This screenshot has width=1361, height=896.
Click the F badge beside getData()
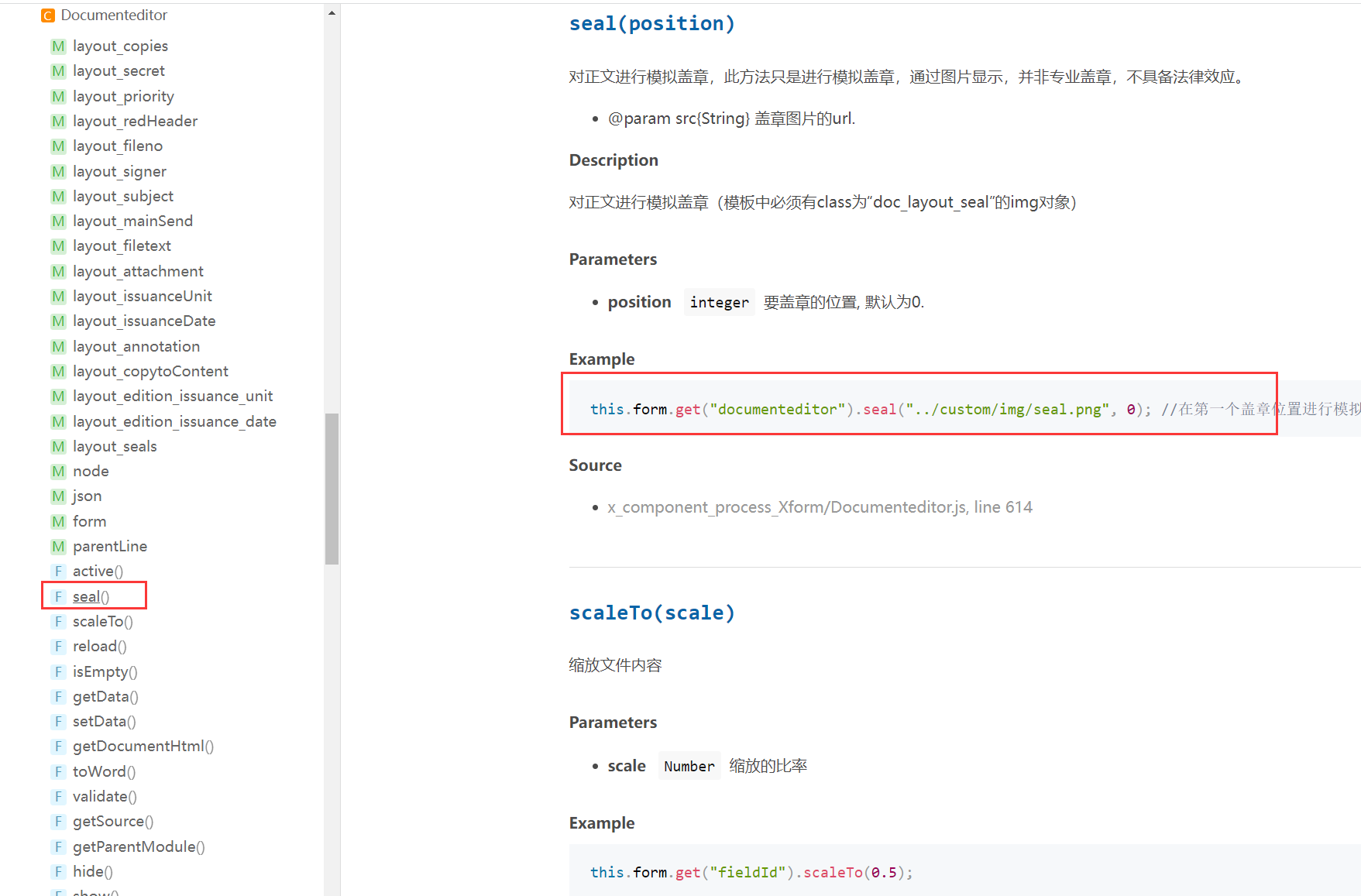point(58,697)
